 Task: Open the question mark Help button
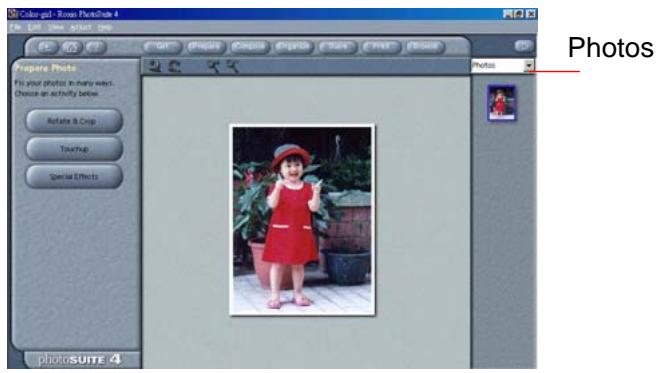[x=96, y=47]
